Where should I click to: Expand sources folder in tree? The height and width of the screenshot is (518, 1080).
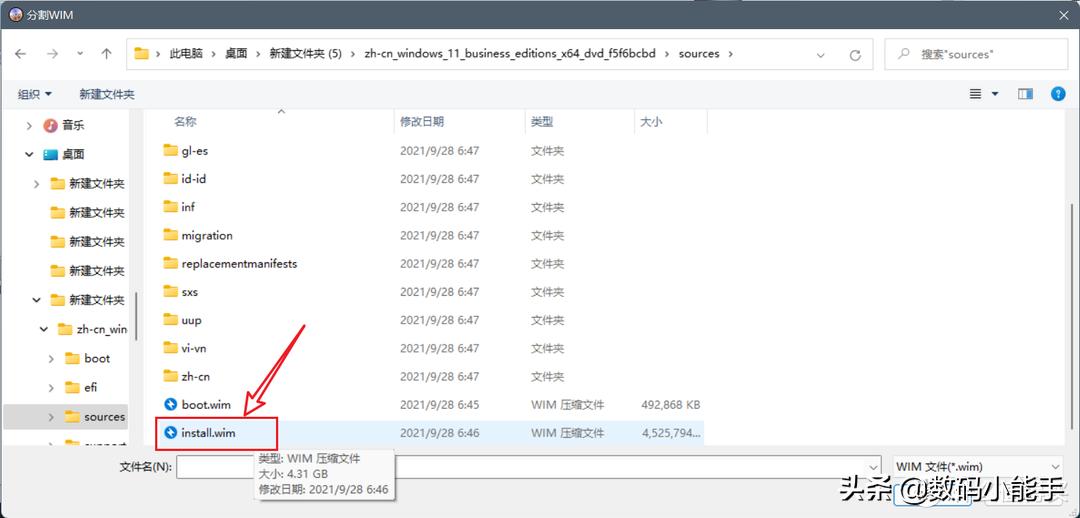(x=51, y=417)
